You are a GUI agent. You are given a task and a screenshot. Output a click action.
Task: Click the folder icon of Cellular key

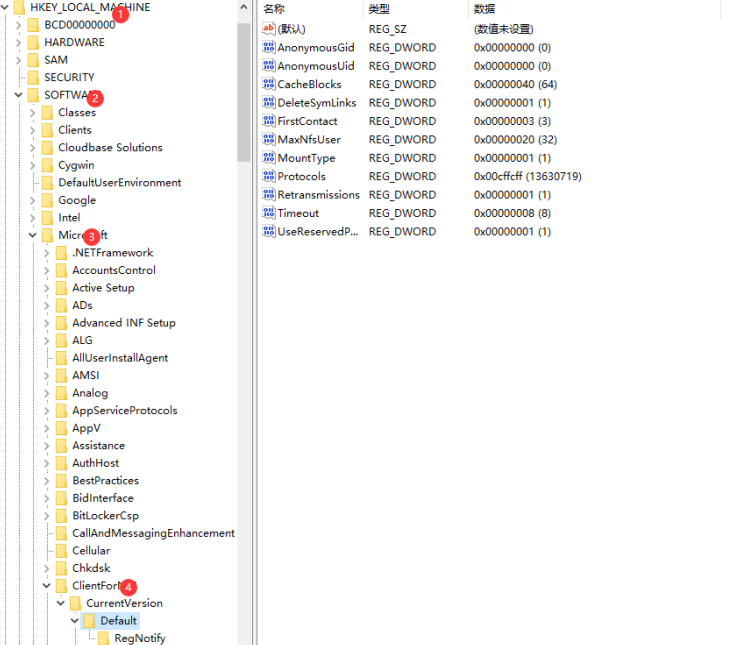pyautogui.click(x=61, y=551)
